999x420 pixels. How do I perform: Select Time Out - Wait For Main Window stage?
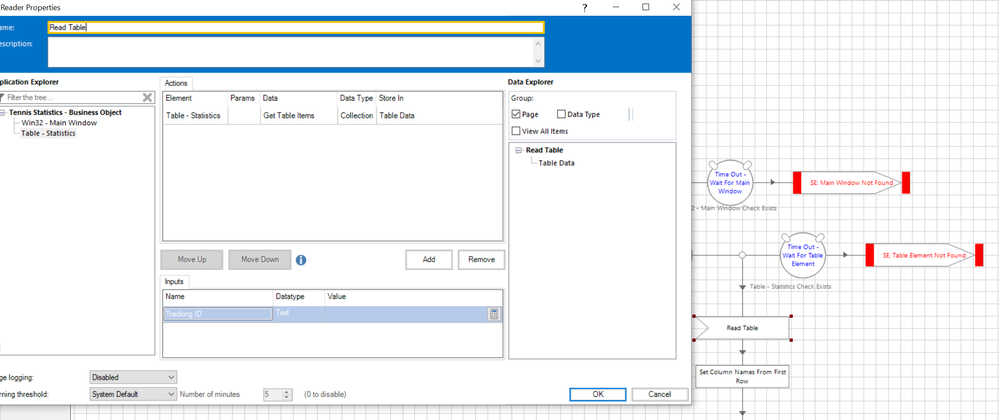click(728, 183)
